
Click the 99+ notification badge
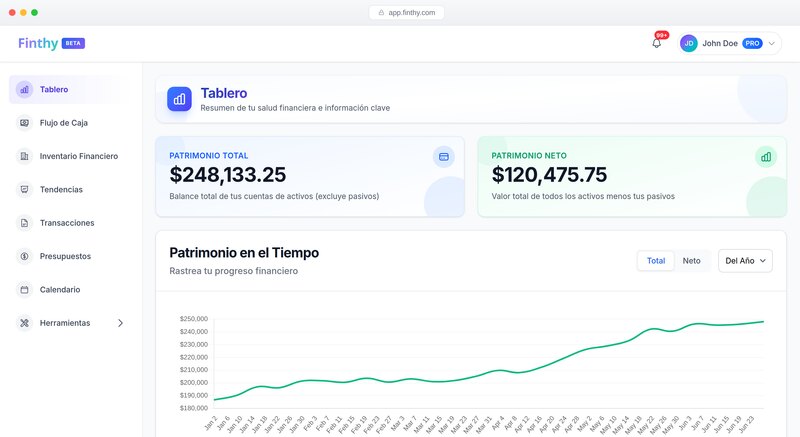(662, 35)
